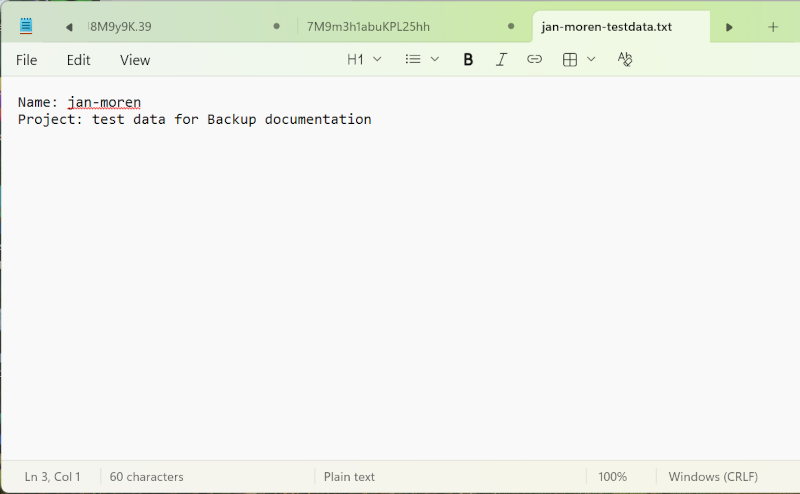Click Windows (CRLF) line ending indicator
Screen dimensions: 800x494
[713, 477]
